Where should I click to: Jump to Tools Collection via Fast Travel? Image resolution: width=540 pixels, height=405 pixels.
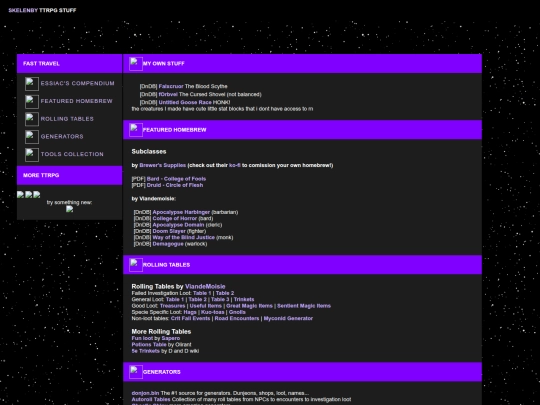point(72,154)
